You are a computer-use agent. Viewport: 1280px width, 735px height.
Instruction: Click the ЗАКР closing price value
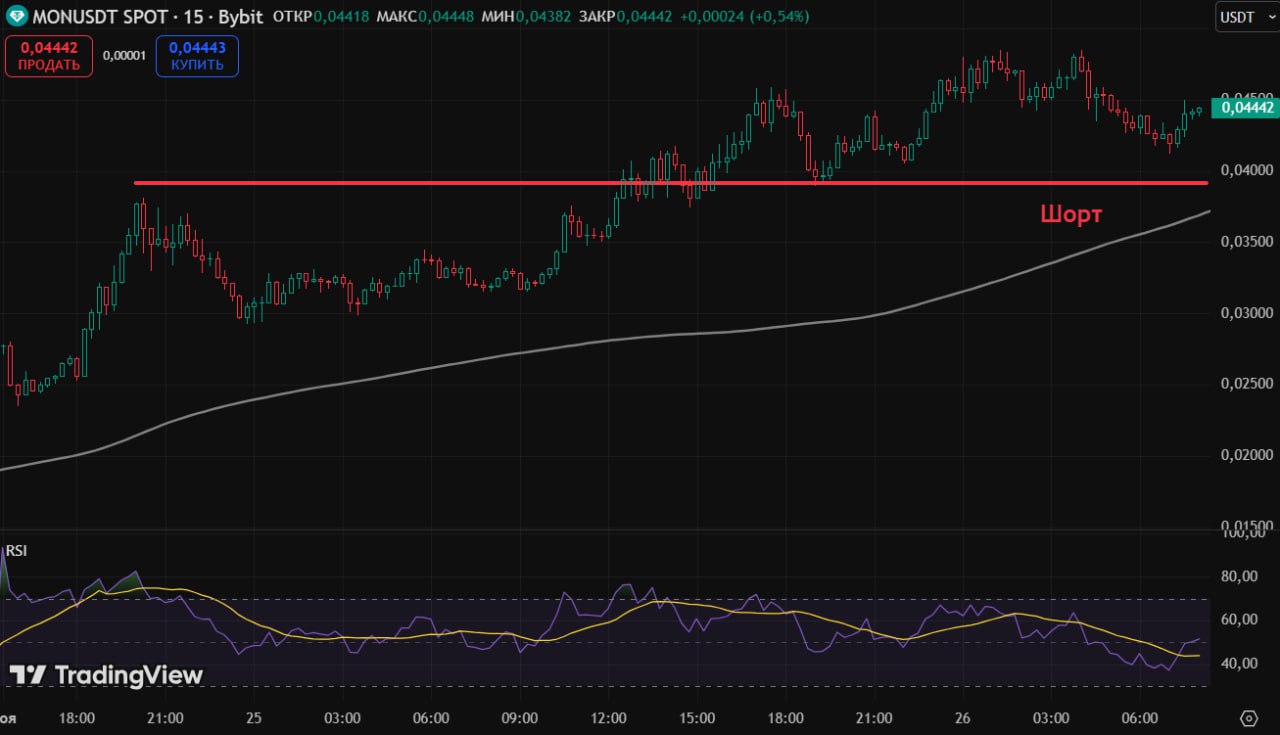point(654,17)
